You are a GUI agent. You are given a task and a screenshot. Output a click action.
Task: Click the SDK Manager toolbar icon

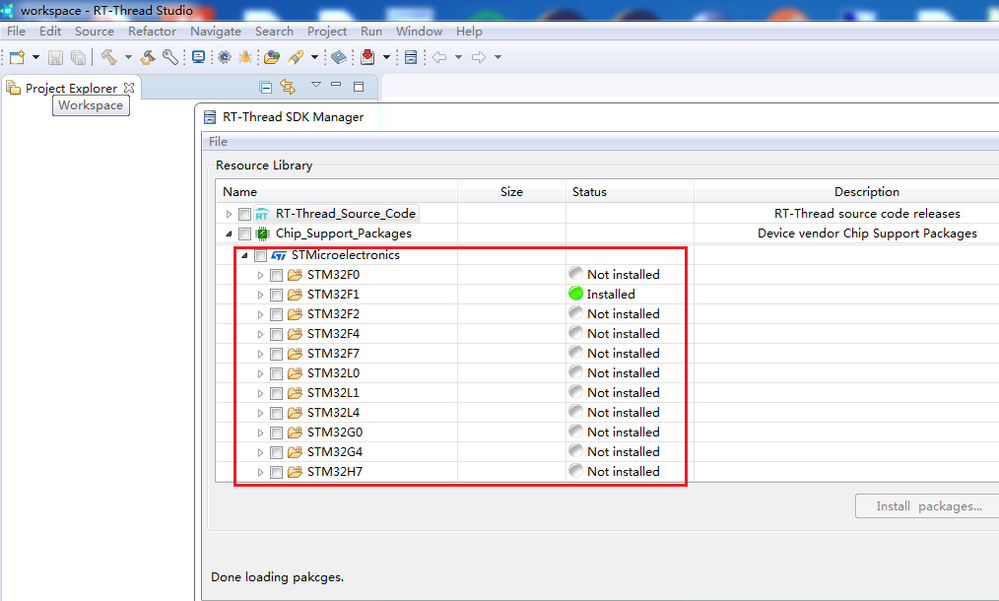(411, 57)
